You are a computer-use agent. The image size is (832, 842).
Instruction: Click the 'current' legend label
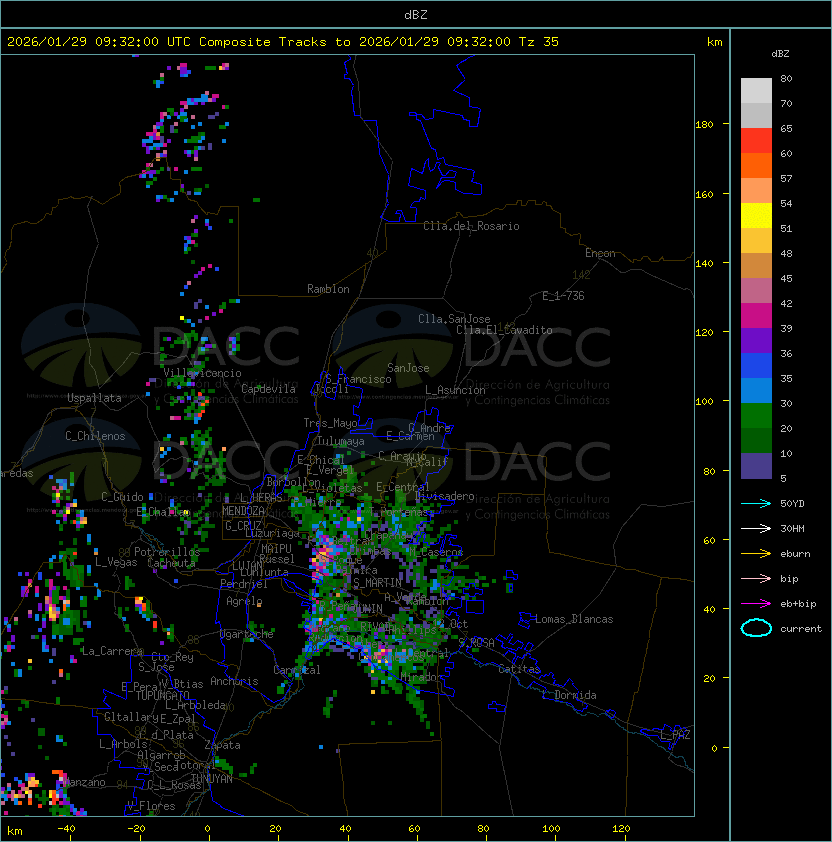[x=801, y=629]
